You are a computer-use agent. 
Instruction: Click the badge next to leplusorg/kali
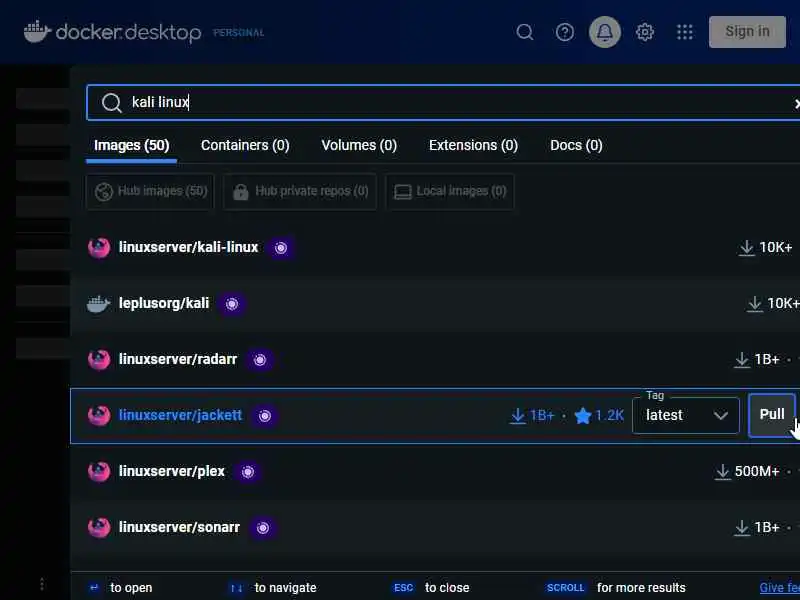coord(232,304)
